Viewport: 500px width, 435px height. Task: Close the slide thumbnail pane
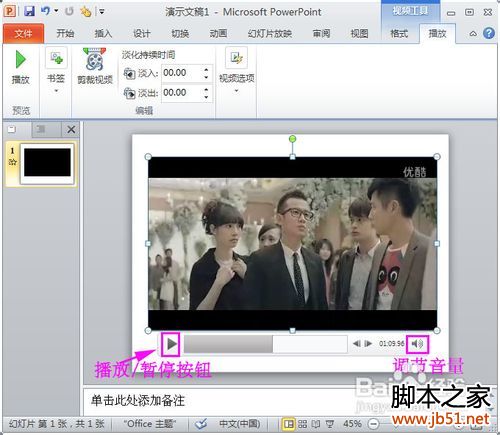(x=71, y=129)
